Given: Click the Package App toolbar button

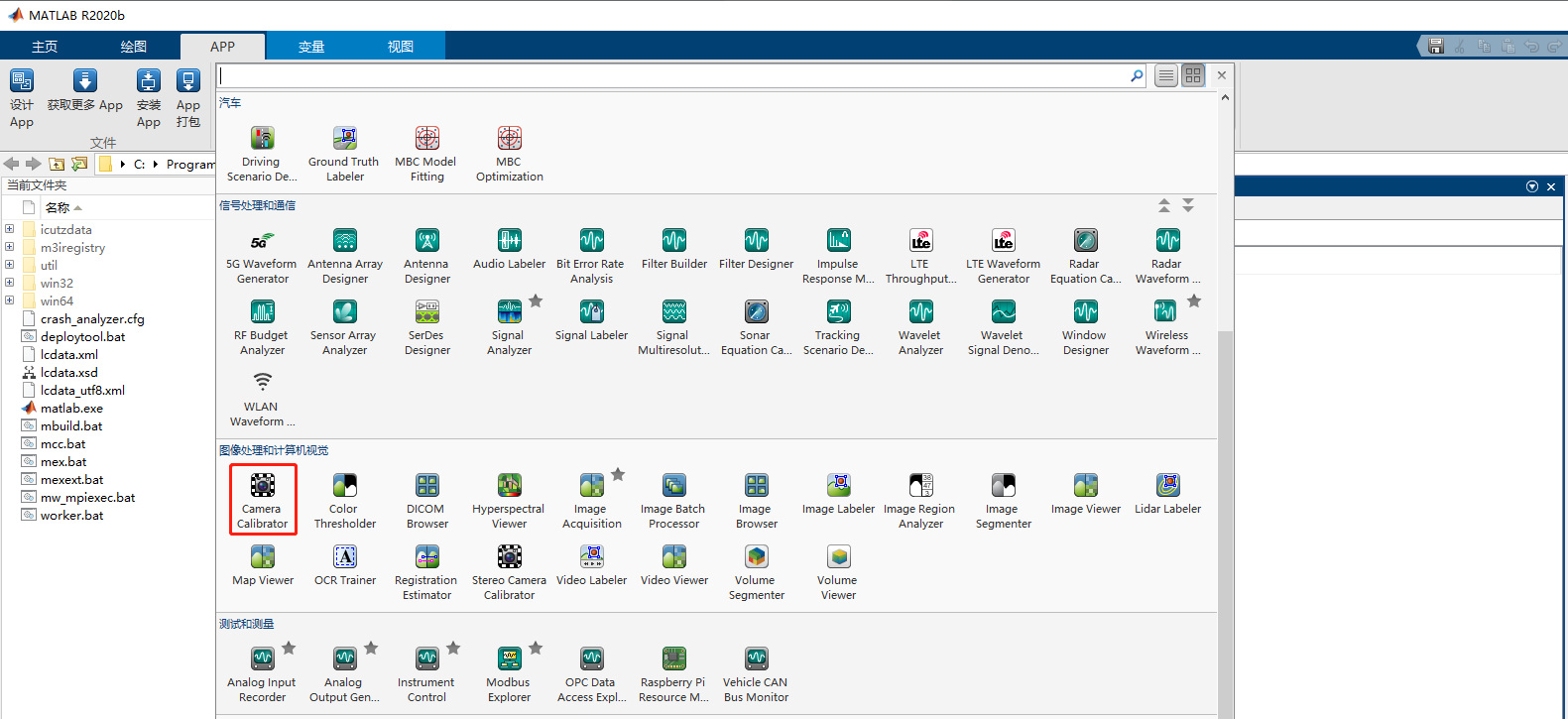Looking at the screenshot, I should tap(188, 98).
